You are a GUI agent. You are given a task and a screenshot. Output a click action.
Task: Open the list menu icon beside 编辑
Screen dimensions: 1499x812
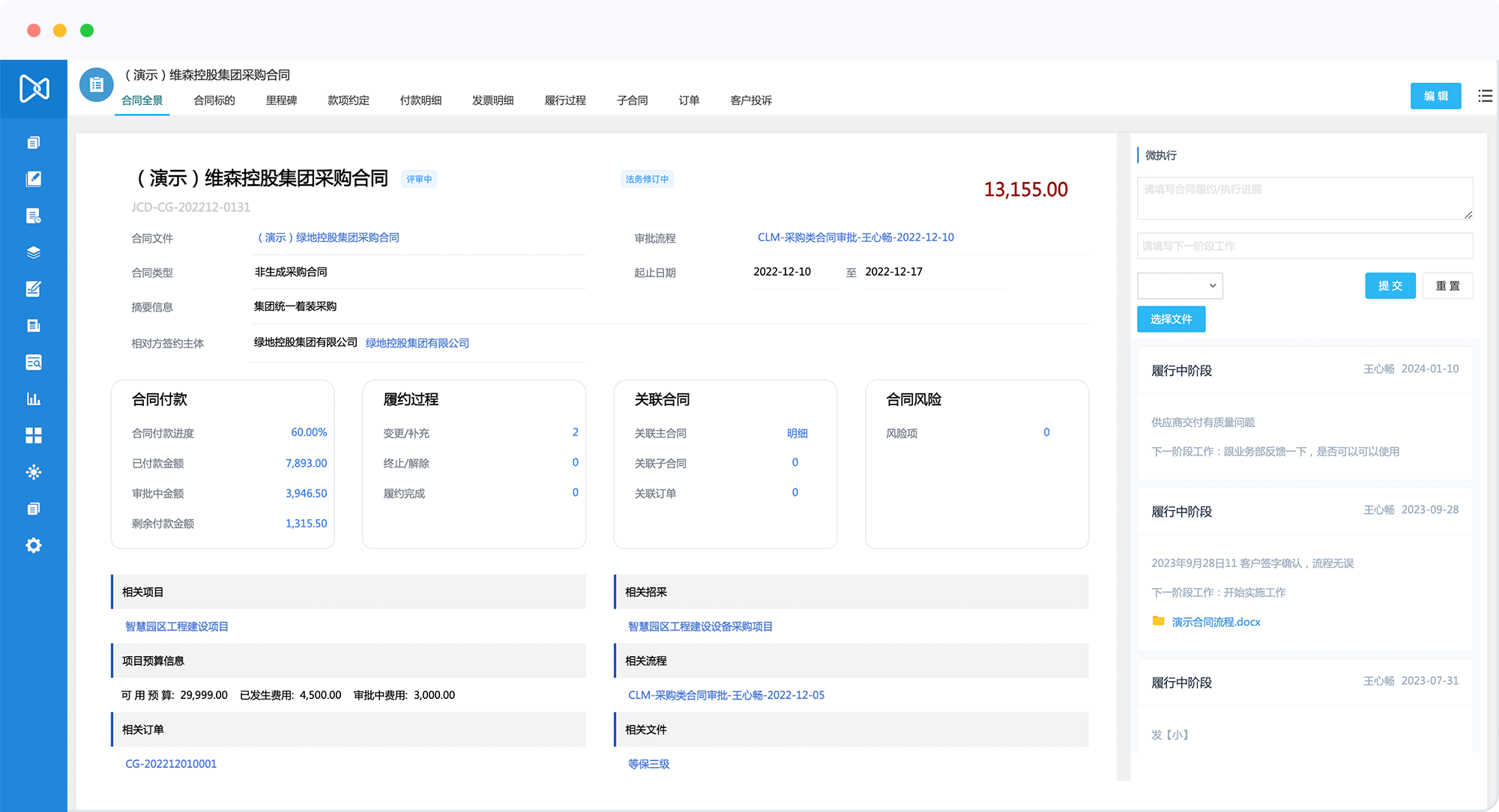pos(1485,96)
